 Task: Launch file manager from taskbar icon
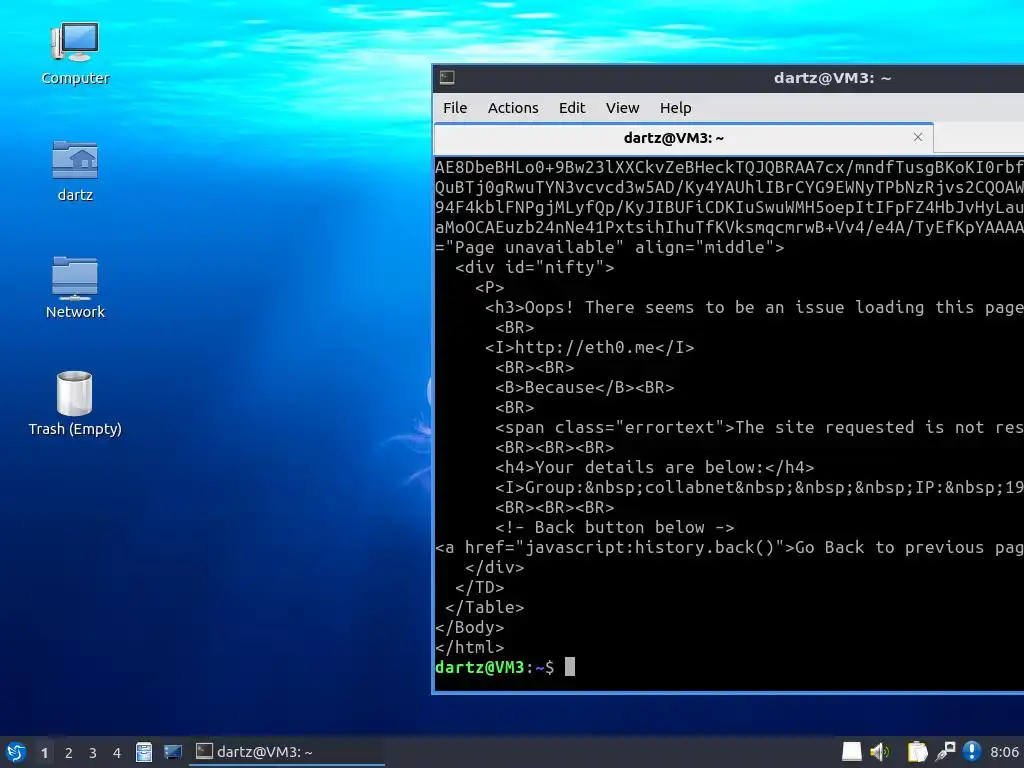point(144,752)
